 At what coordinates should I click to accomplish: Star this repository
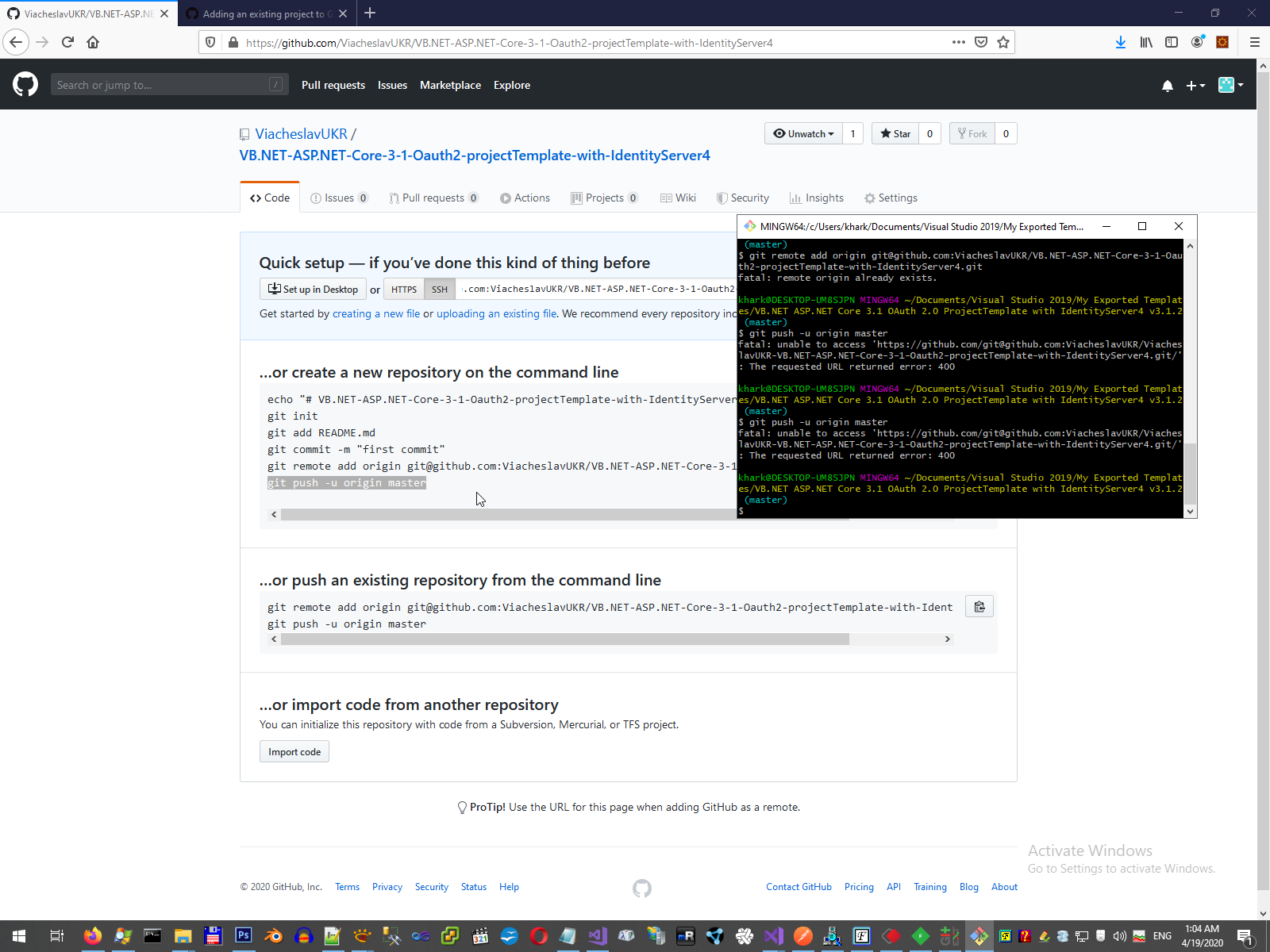click(x=895, y=133)
